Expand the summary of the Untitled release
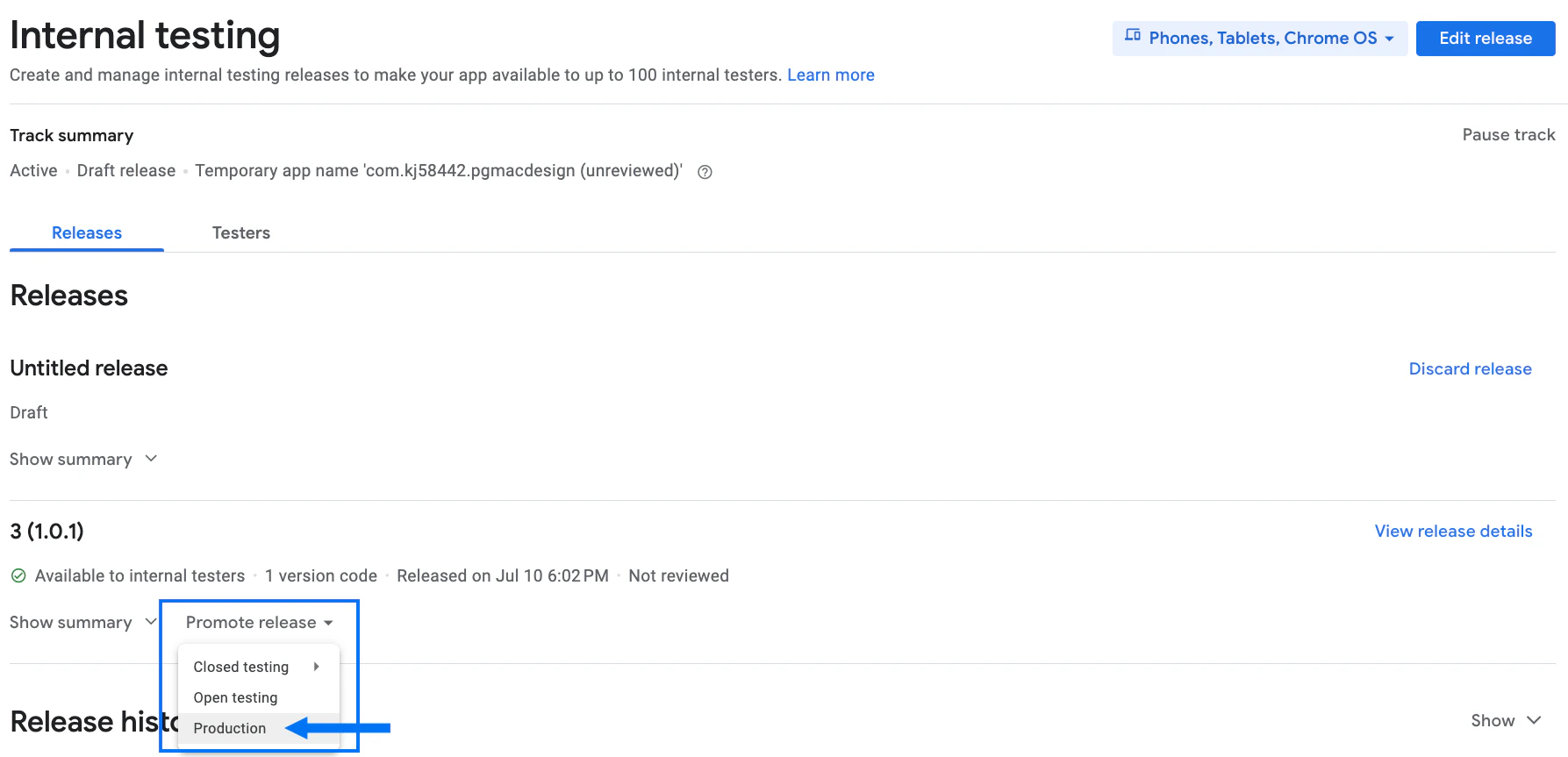 (83, 459)
